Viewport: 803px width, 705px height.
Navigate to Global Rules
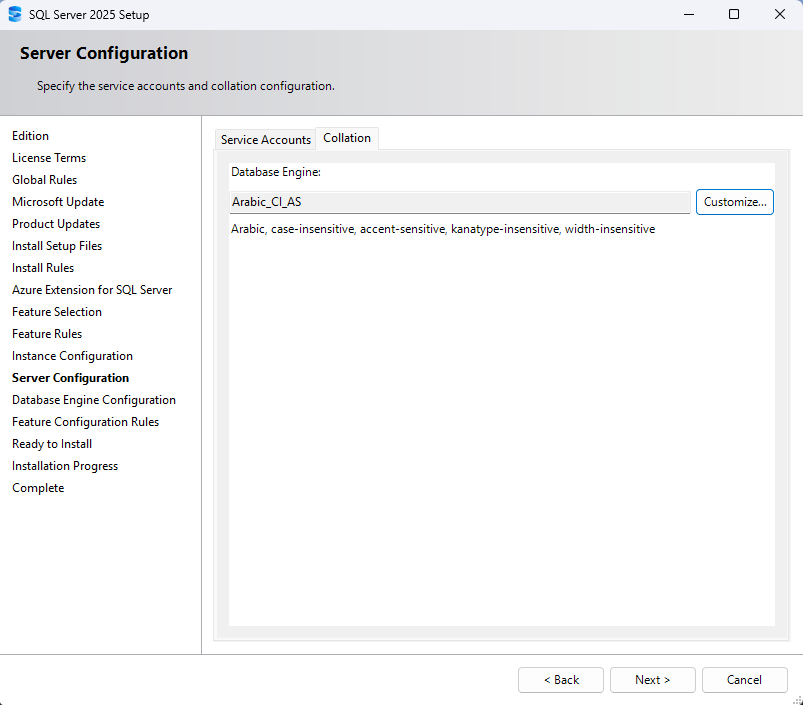coord(44,179)
